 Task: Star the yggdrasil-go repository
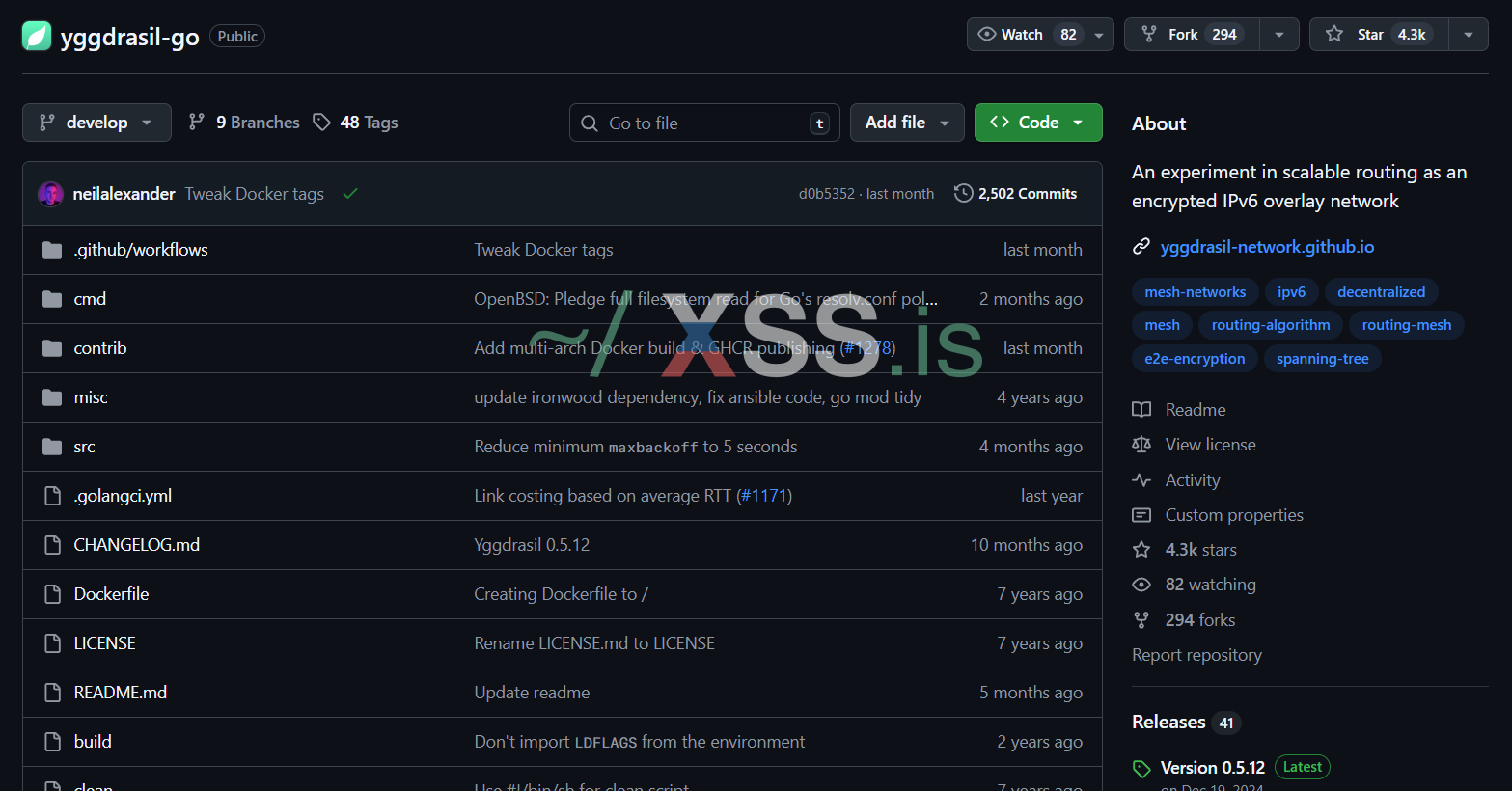pos(1379,35)
